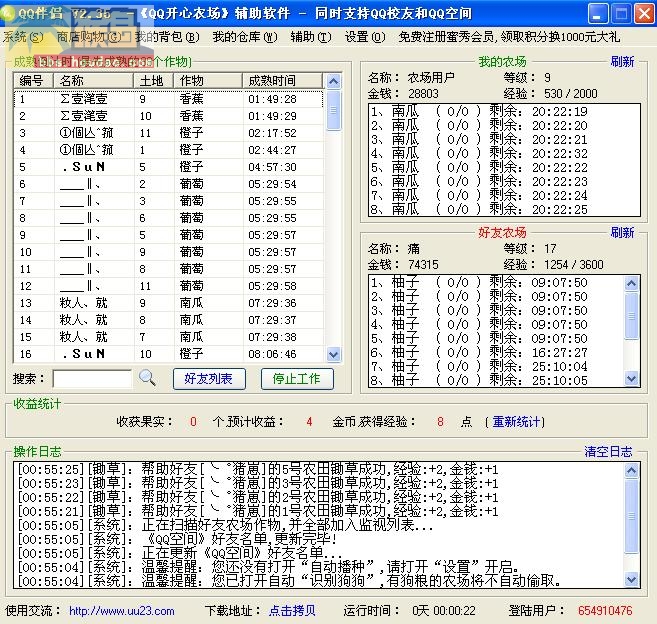Open the 辅助(T) menu

coord(311,37)
